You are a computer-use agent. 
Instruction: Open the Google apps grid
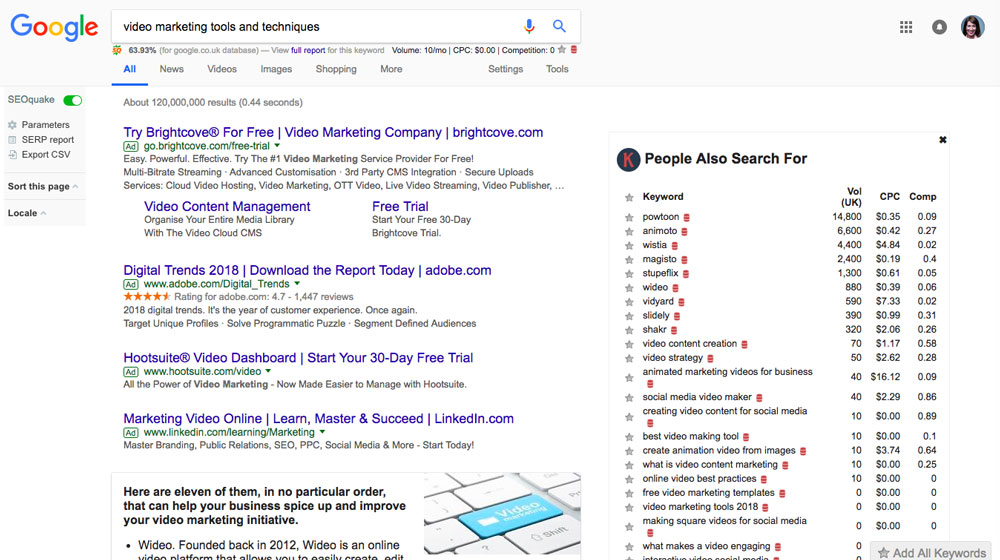(x=906, y=27)
